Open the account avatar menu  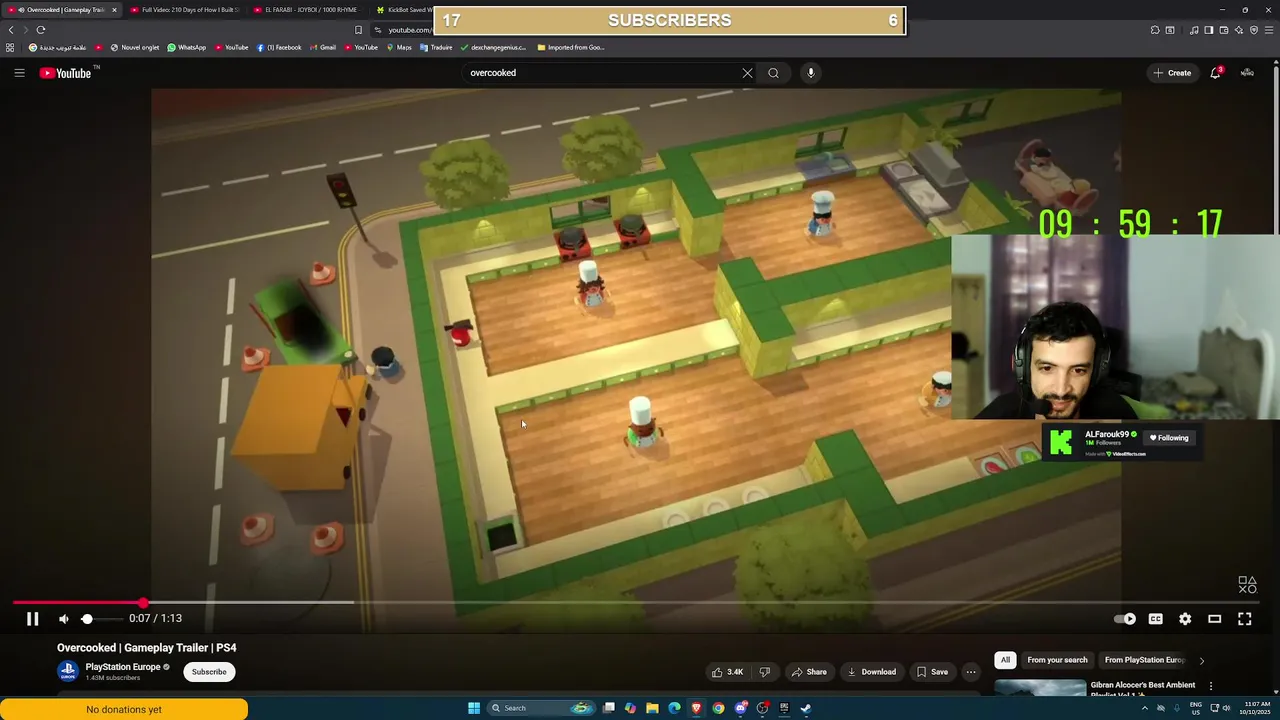[x=1247, y=73]
